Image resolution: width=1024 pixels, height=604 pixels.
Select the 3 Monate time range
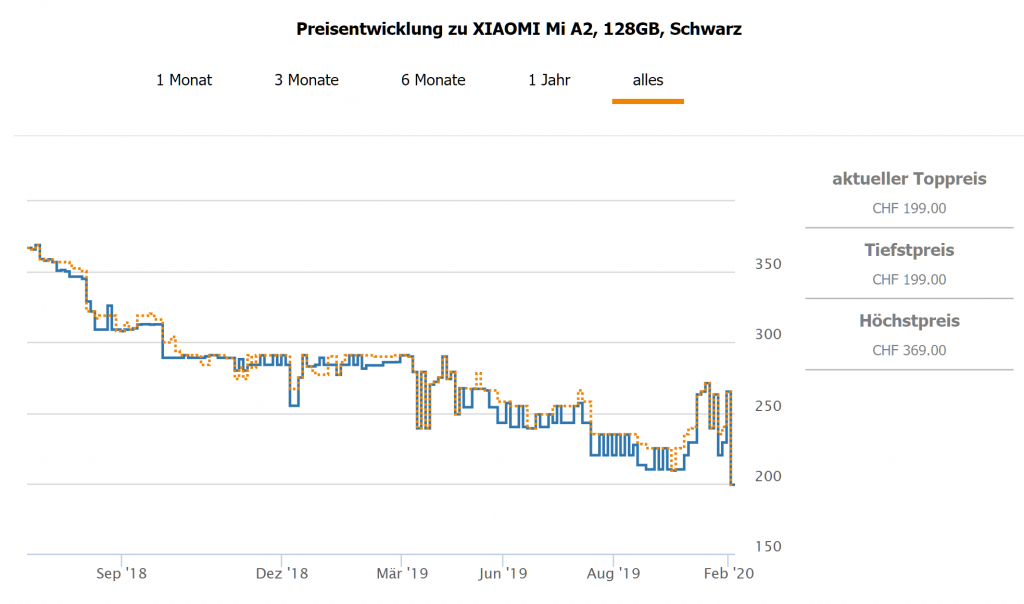click(x=306, y=80)
